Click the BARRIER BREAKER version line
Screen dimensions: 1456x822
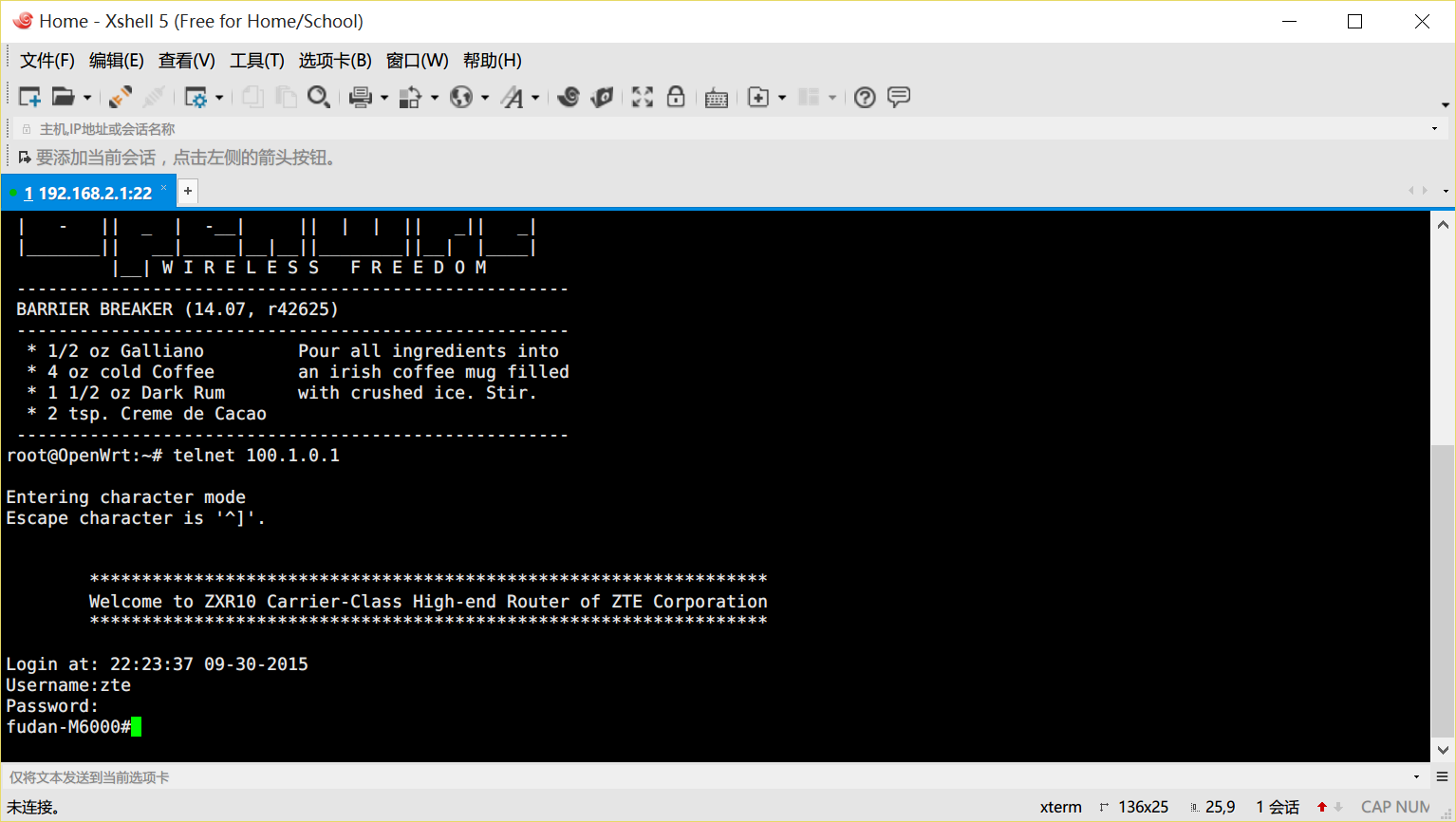pyautogui.click(x=177, y=309)
